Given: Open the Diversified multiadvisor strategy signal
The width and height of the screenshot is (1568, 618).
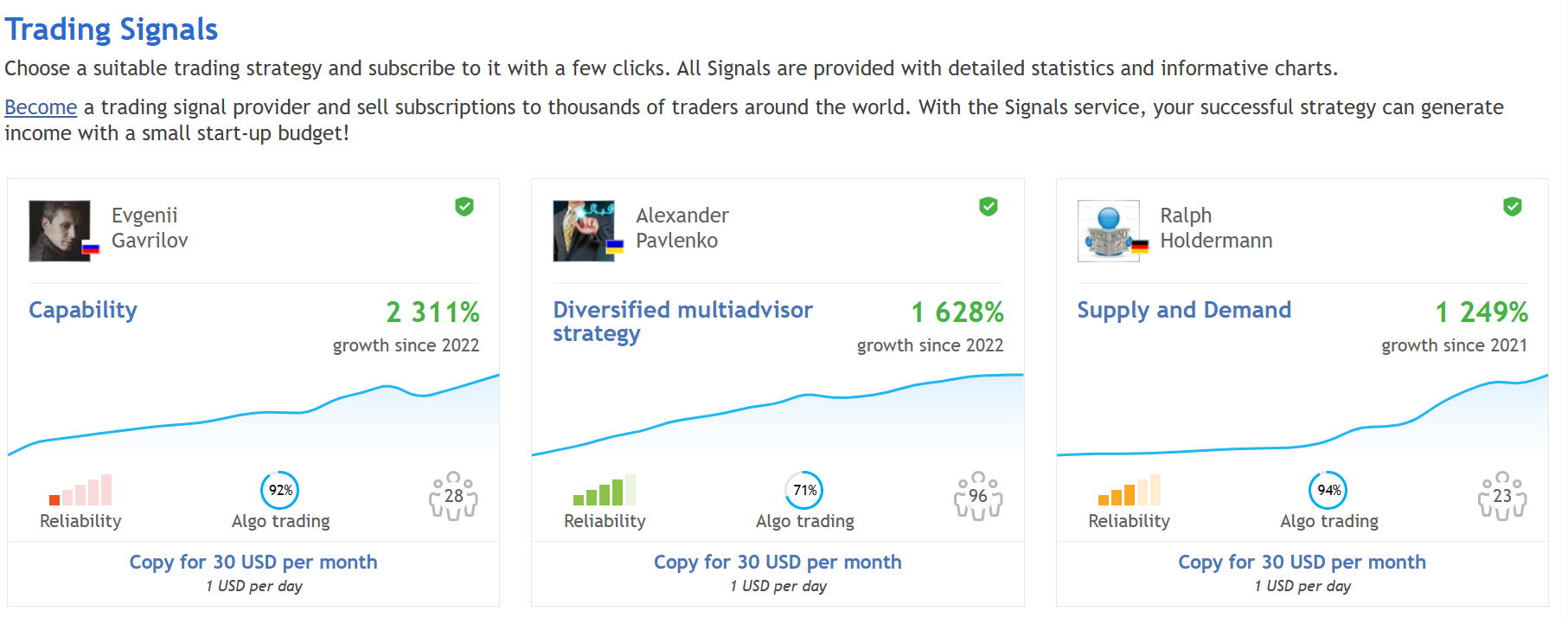Looking at the screenshot, I should 682,323.
